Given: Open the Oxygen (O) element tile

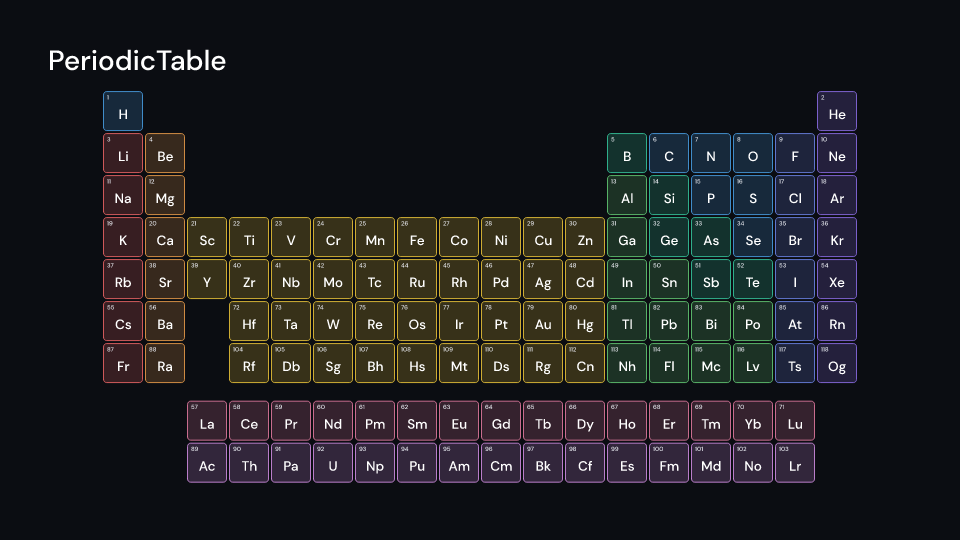Looking at the screenshot, I should coord(753,153).
